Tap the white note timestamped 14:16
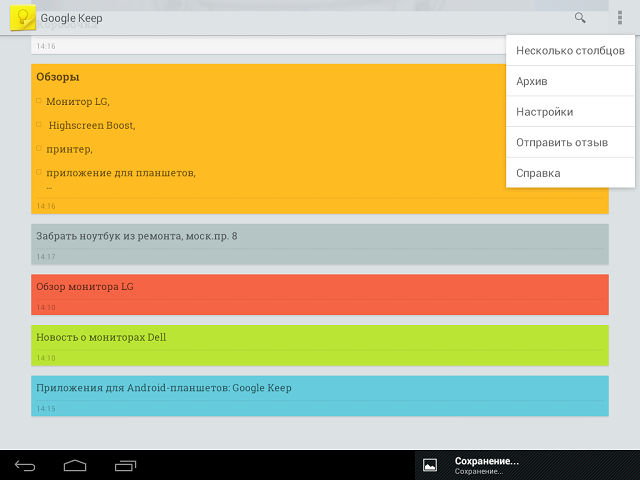Screen dimensions: 640x480 click(x=268, y=46)
